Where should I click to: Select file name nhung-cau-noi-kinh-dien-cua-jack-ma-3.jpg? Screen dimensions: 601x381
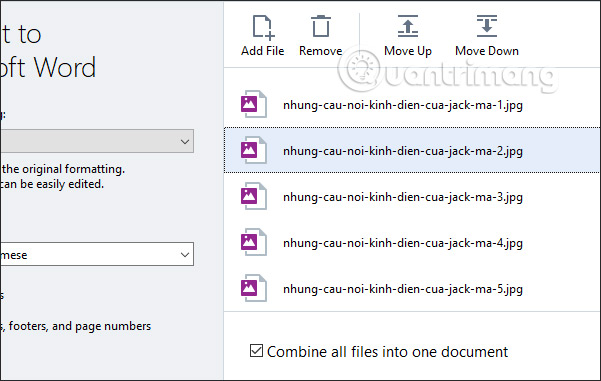point(403,197)
